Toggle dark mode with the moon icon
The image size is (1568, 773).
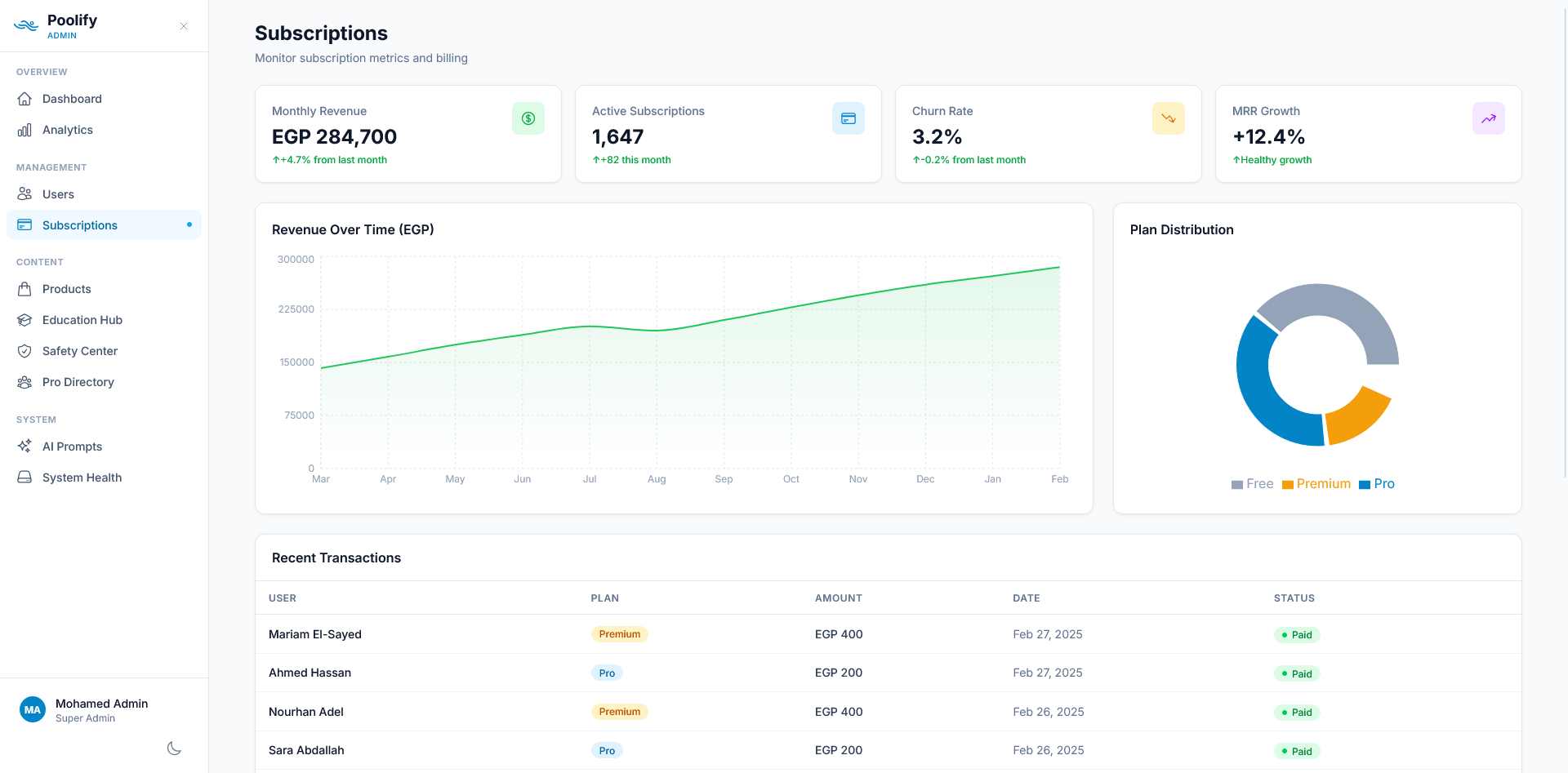pos(174,749)
